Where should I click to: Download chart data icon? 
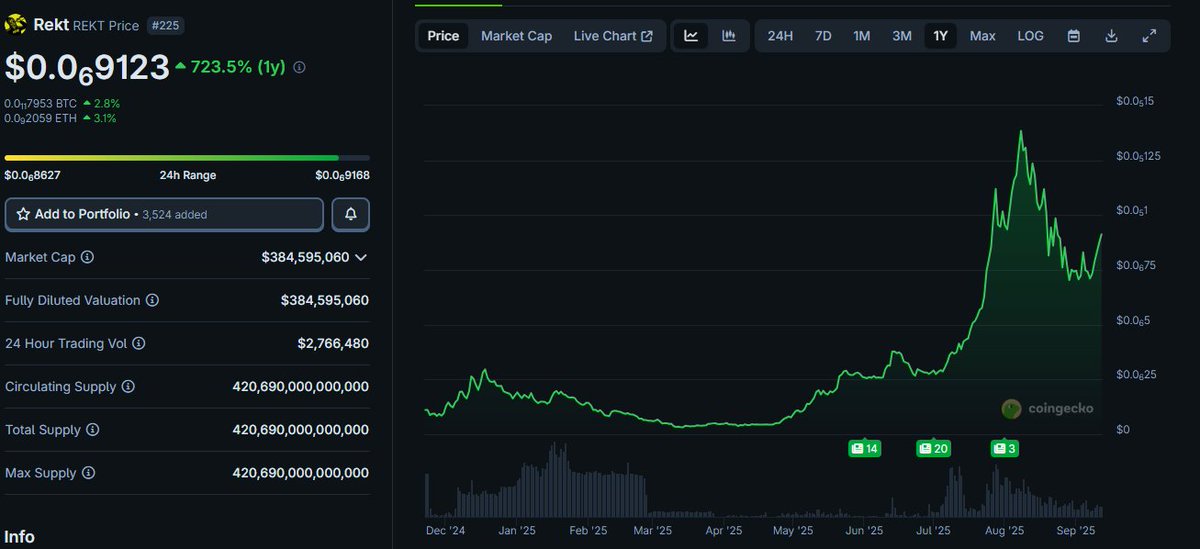(1111, 36)
